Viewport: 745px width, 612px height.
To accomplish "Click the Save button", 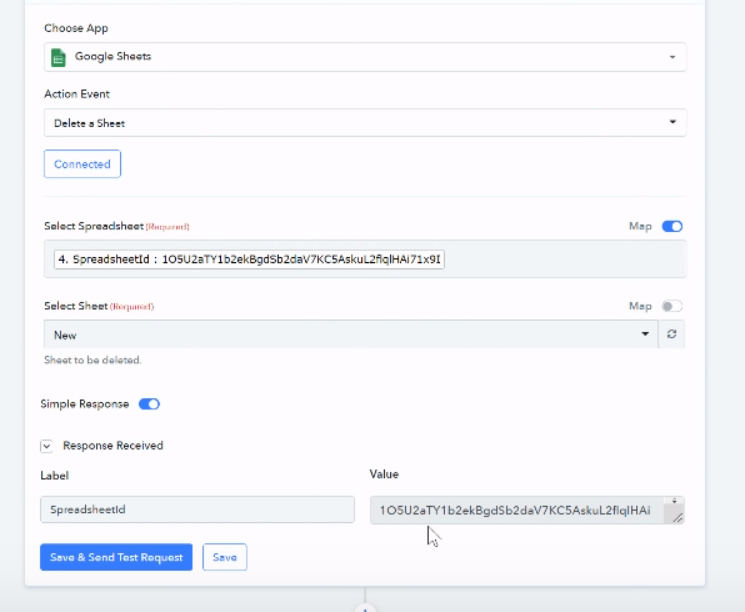I will (x=225, y=557).
